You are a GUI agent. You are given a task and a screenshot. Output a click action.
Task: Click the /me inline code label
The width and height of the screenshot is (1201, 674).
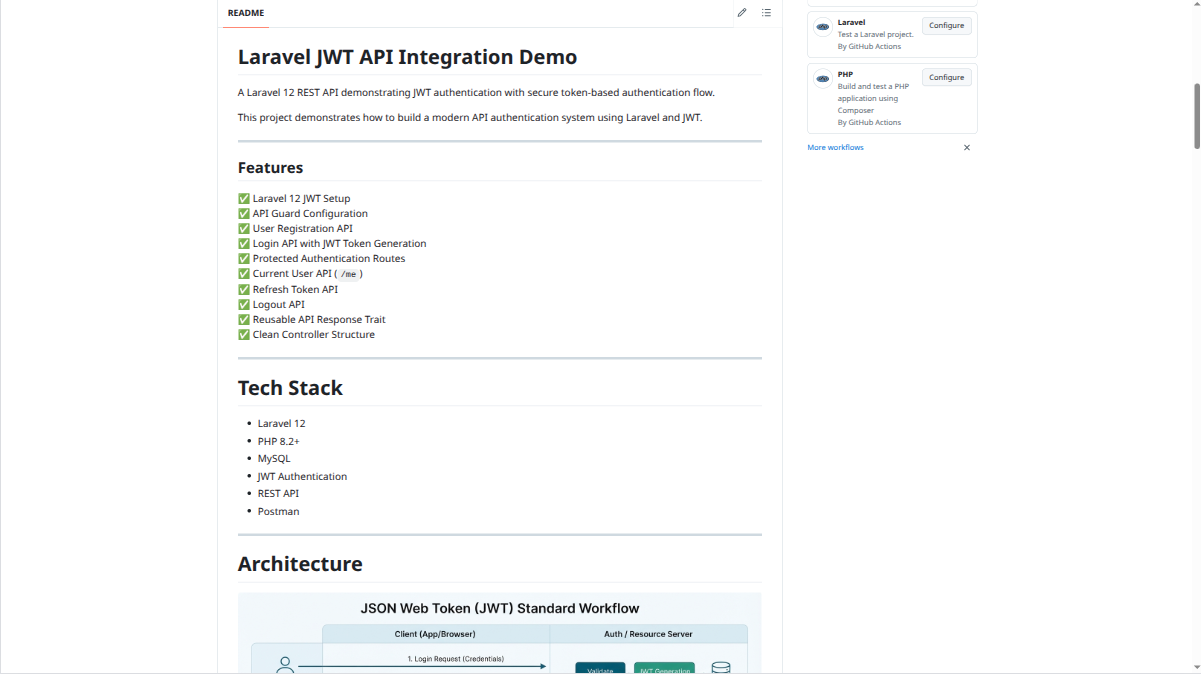[x=348, y=274]
